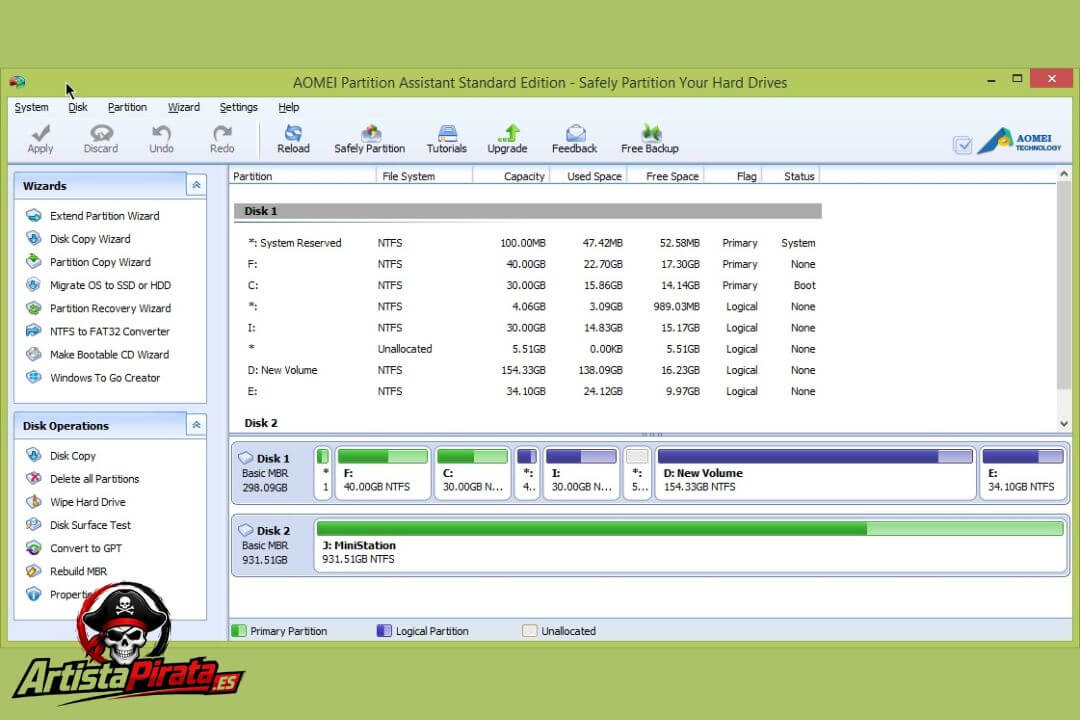Select the J: MiniStation partition bar
Viewport: 1080px width, 720px height.
tap(690, 545)
